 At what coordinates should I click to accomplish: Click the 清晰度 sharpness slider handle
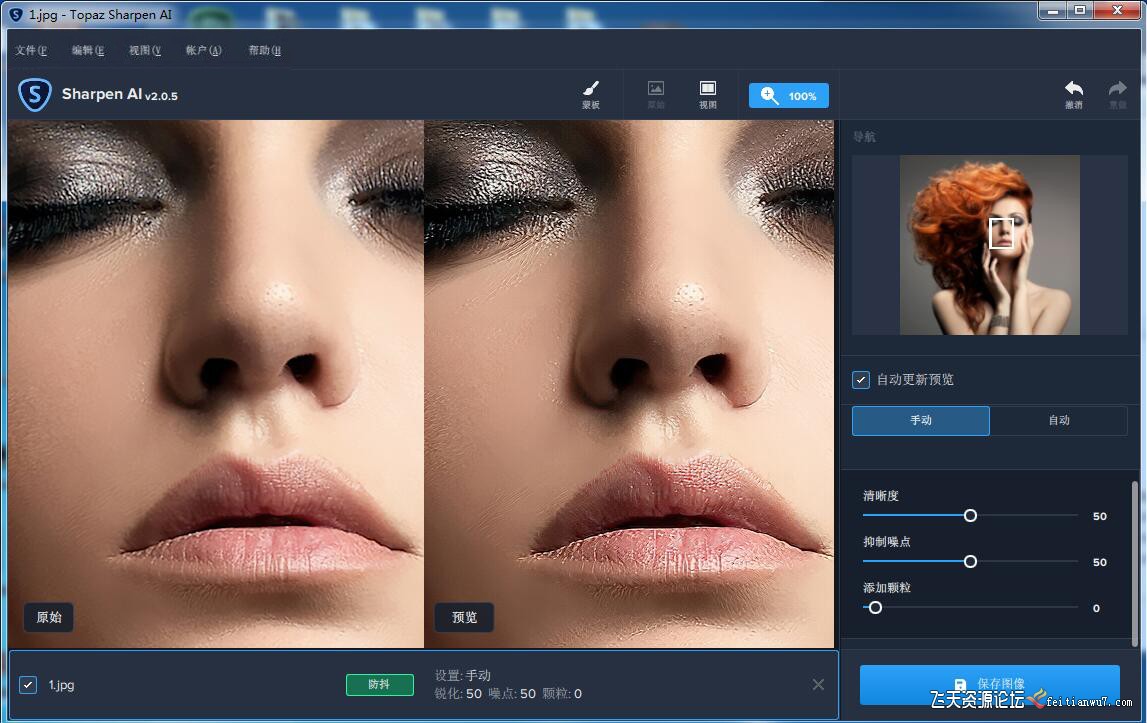(970, 516)
